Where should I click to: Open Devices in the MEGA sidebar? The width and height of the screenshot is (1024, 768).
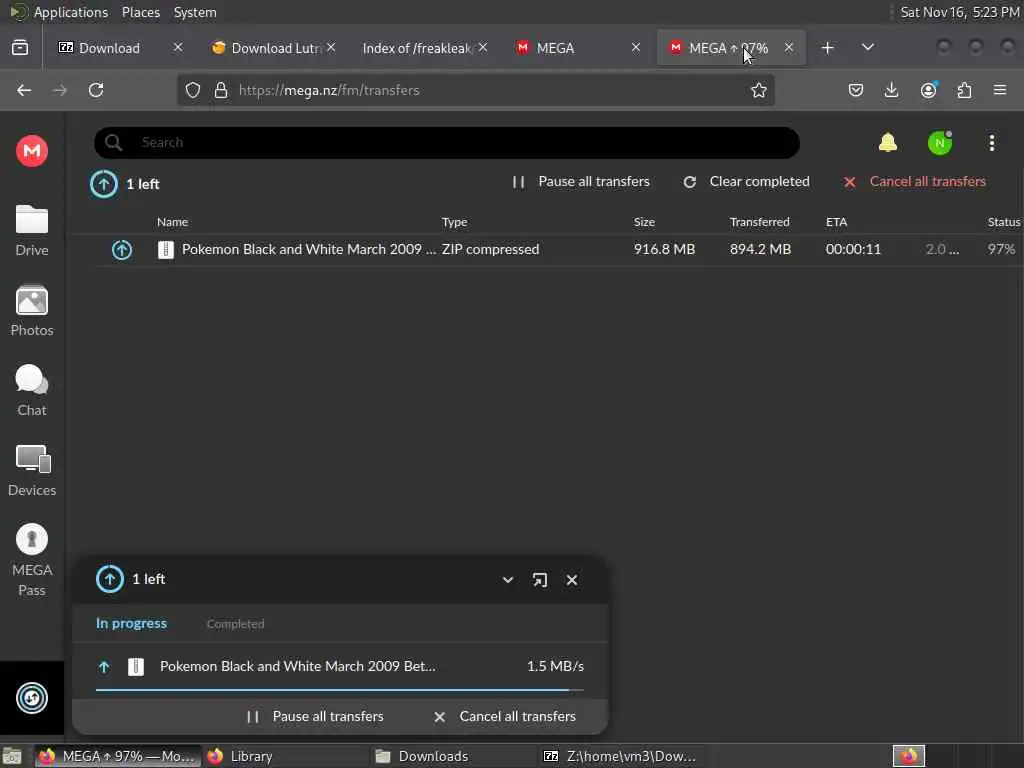pyautogui.click(x=31, y=470)
